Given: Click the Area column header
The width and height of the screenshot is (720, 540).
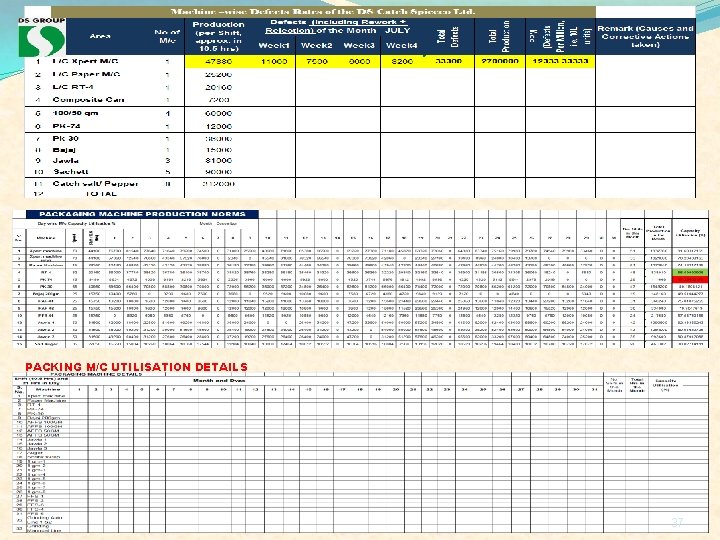Looking at the screenshot, I should coord(100,36).
